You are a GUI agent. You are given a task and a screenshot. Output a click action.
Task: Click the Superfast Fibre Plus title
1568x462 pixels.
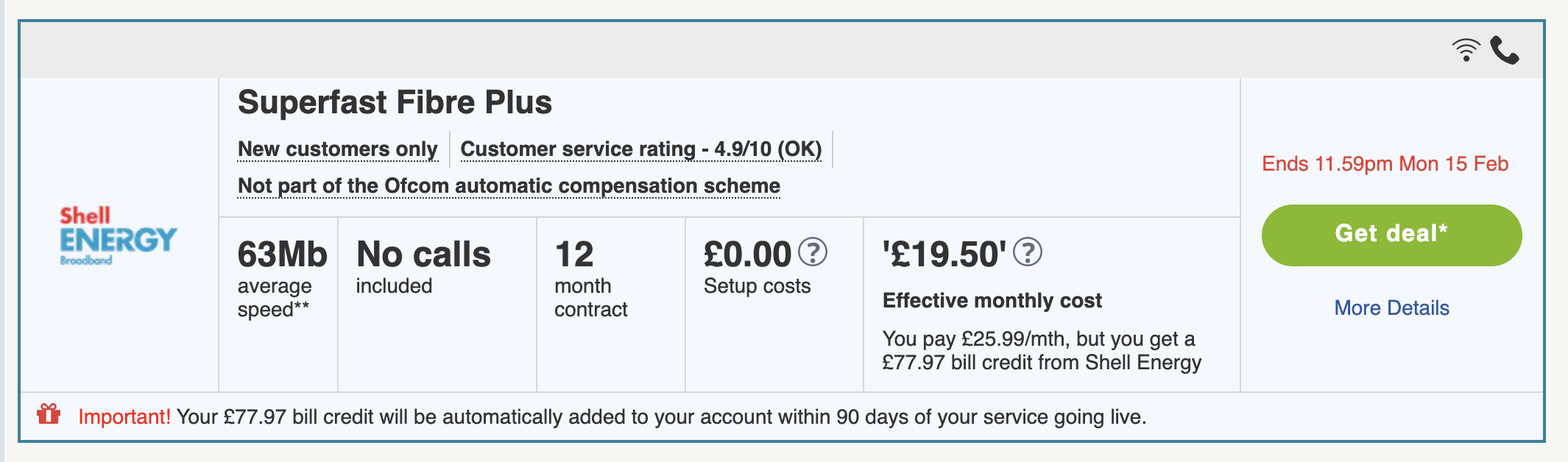point(395,102)
